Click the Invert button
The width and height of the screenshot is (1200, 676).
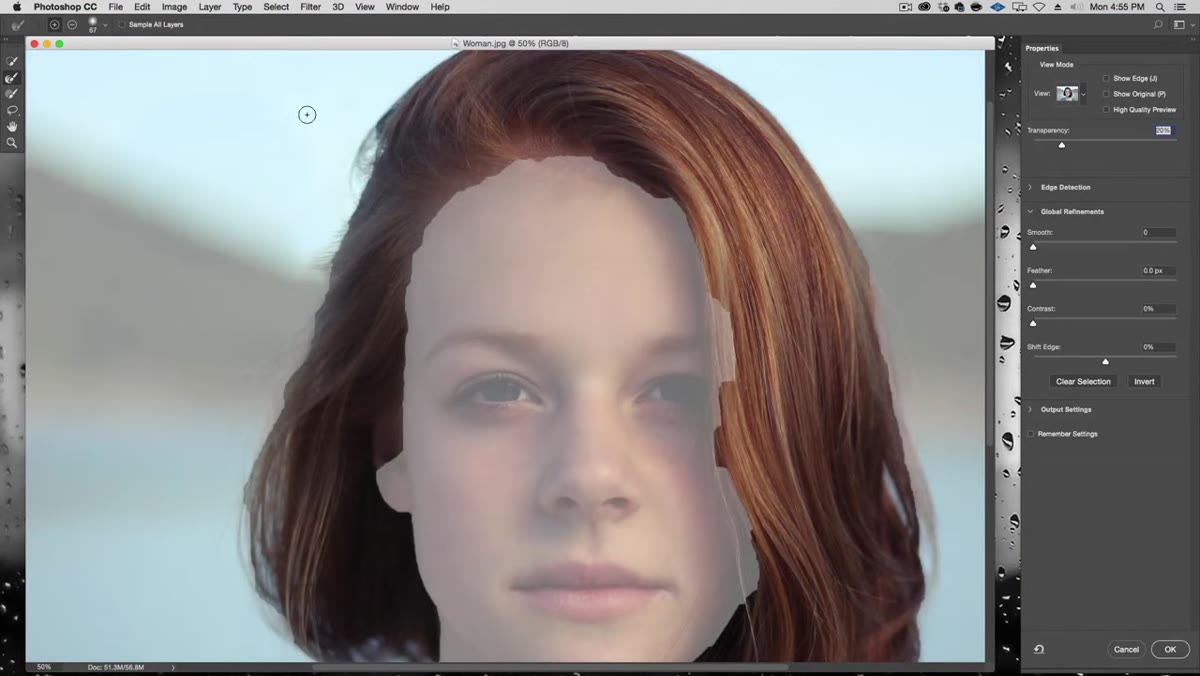pyautogui.click(x=1144, y=382)
